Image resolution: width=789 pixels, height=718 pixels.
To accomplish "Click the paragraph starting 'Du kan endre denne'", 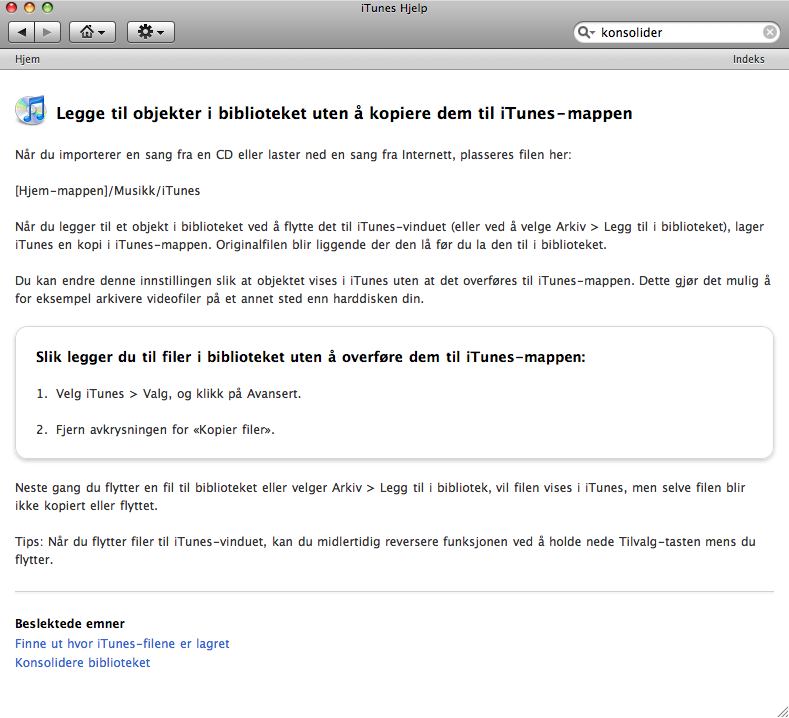I will click(392, 289).
